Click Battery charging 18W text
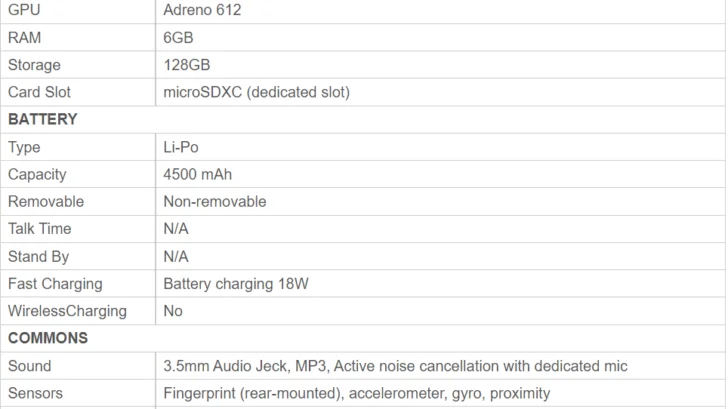728x409 pixels. 236,284
